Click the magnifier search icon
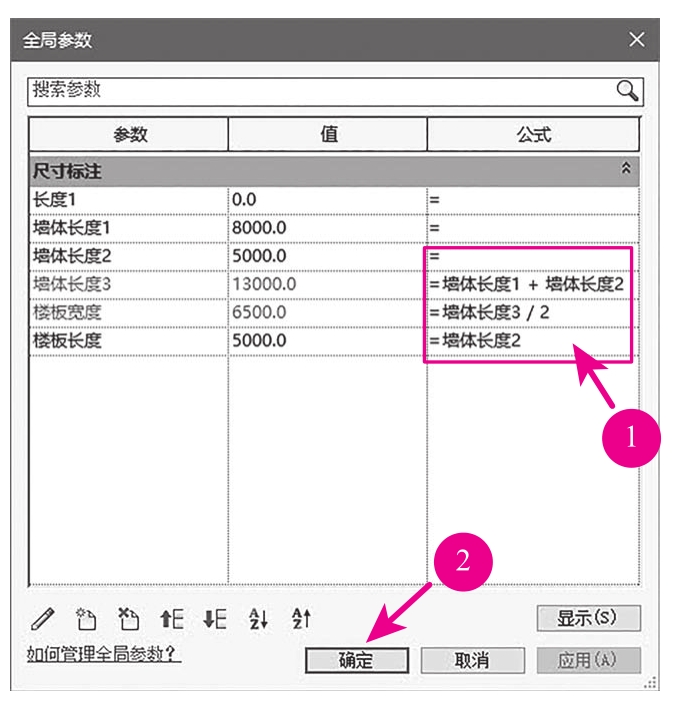Screen dimensions: 674x704 [627, 91]
